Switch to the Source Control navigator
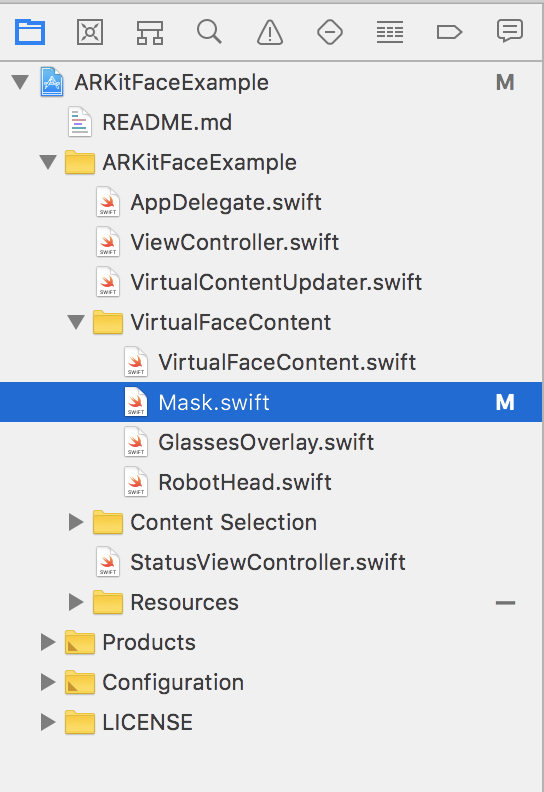544x792 pixels. point(90,32)
